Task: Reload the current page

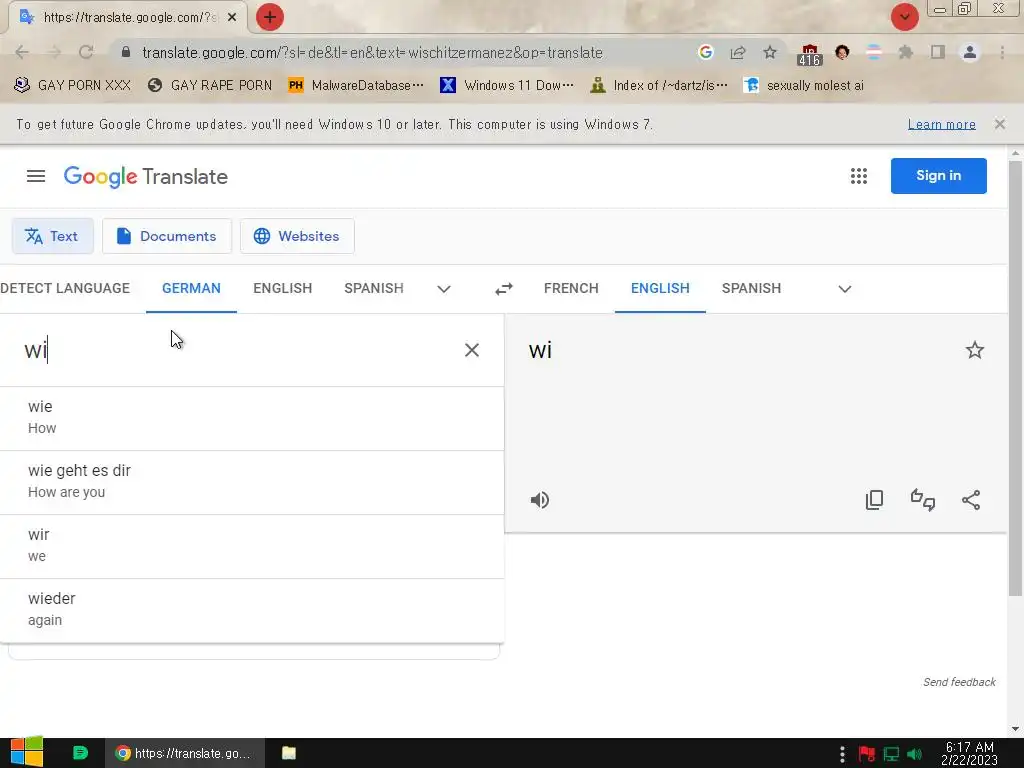Action: [x=86, y=52]
